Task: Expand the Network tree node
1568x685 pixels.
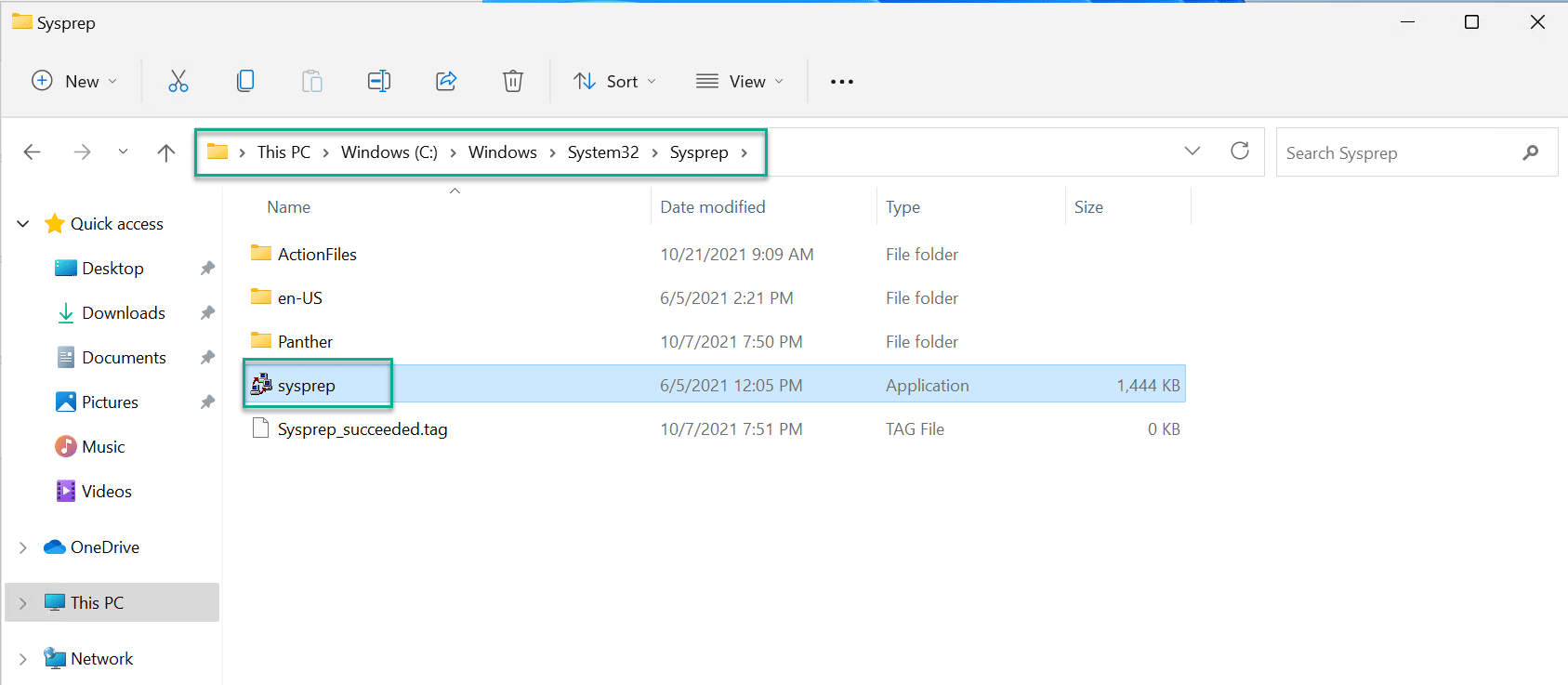Action: click(23, 659)
